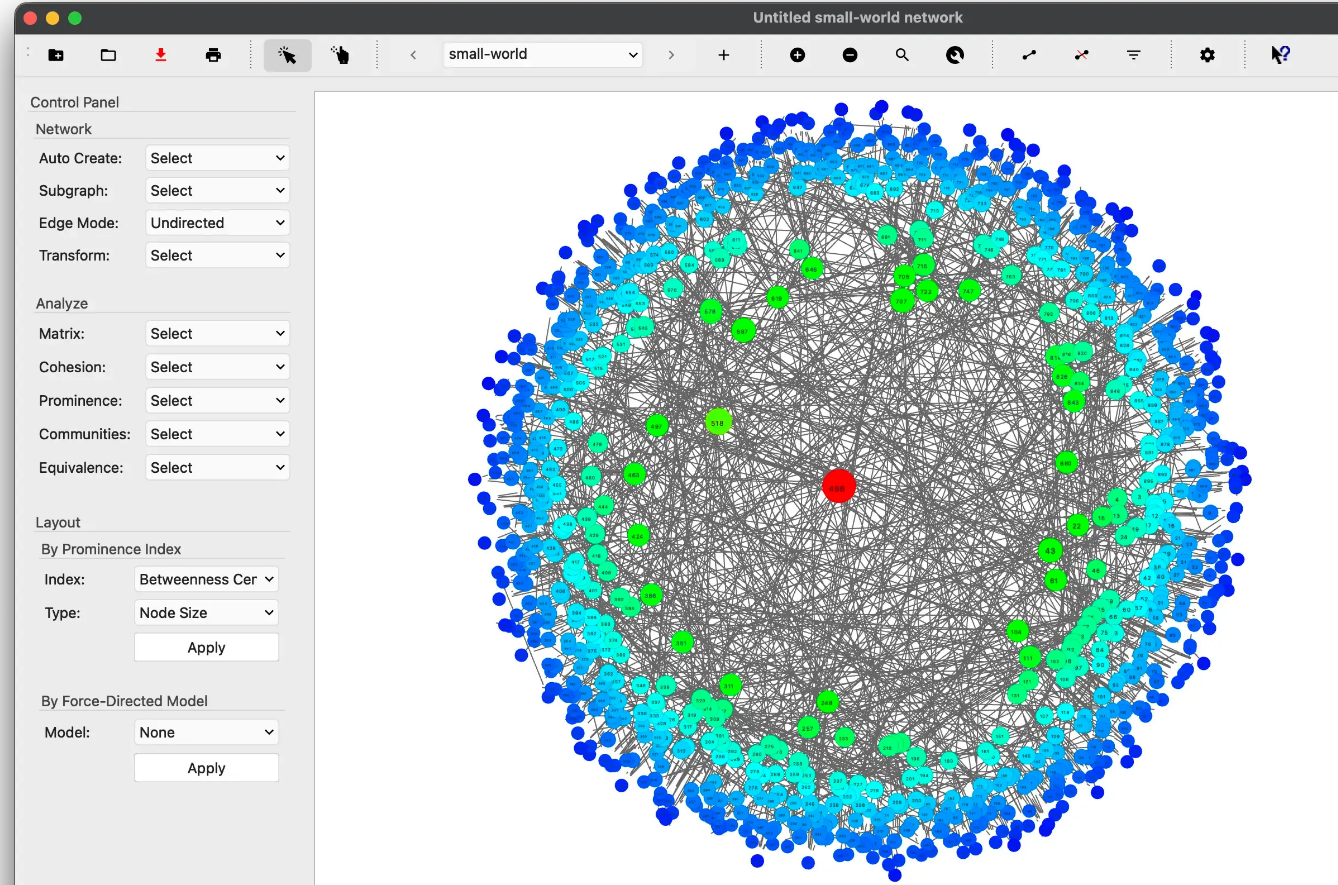Image resolution: width=1338 pixels, height=885 pixels.
Task: Advance with the right navigation chevron
Action: tap(672, 55)
